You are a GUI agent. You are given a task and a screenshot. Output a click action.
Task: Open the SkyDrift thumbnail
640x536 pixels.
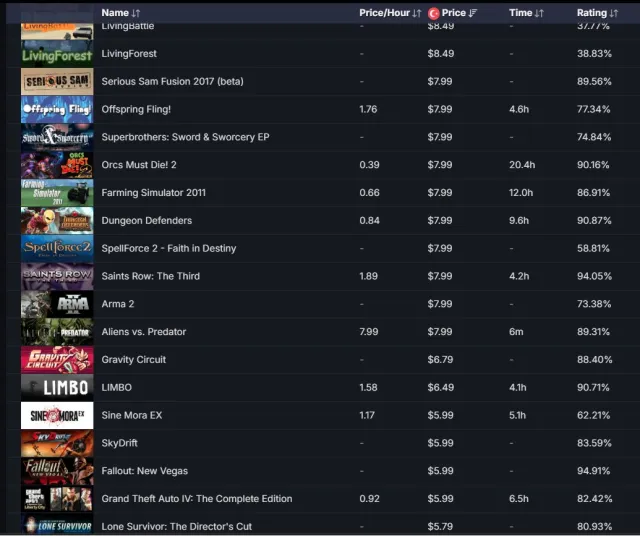[57, 443]
